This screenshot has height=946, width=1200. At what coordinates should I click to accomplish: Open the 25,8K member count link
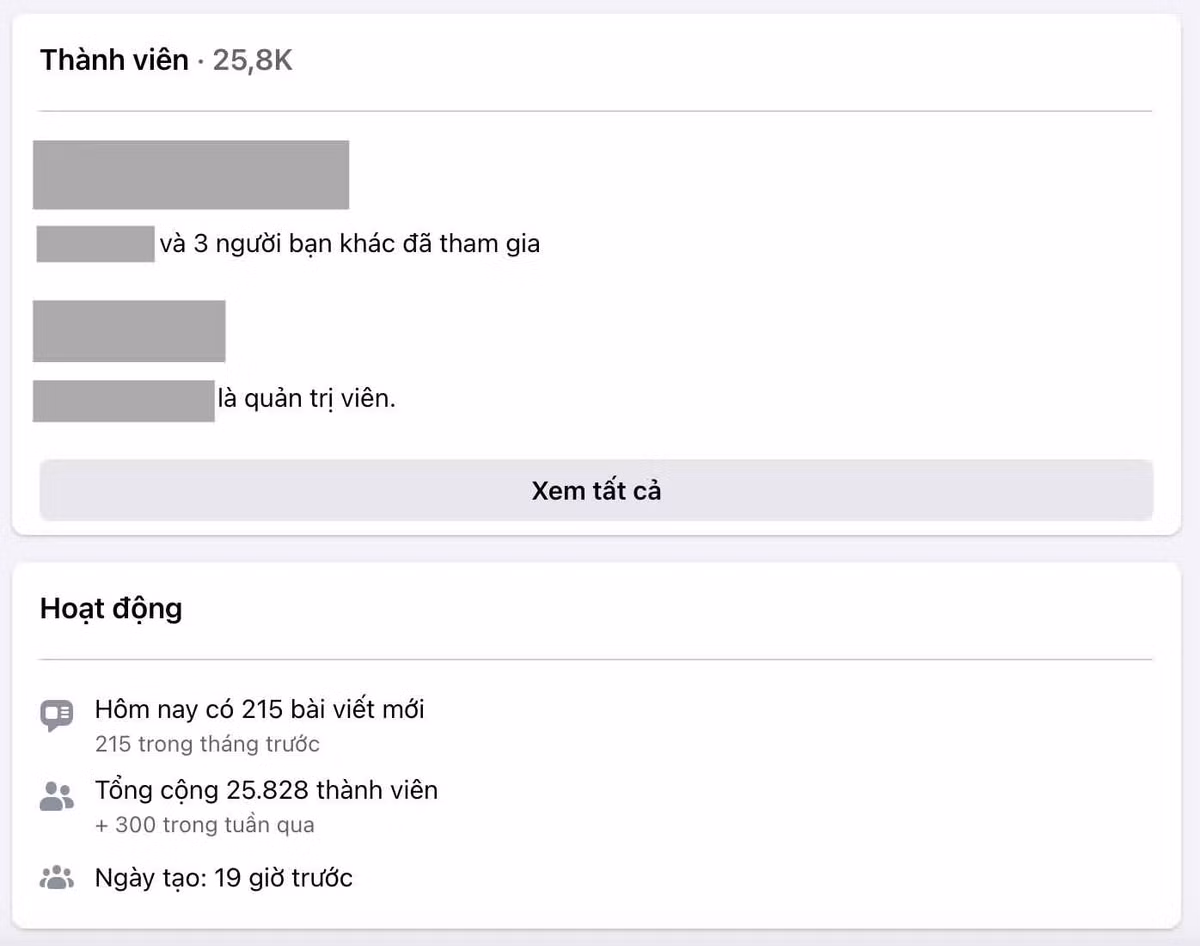[x=253, y=59]
